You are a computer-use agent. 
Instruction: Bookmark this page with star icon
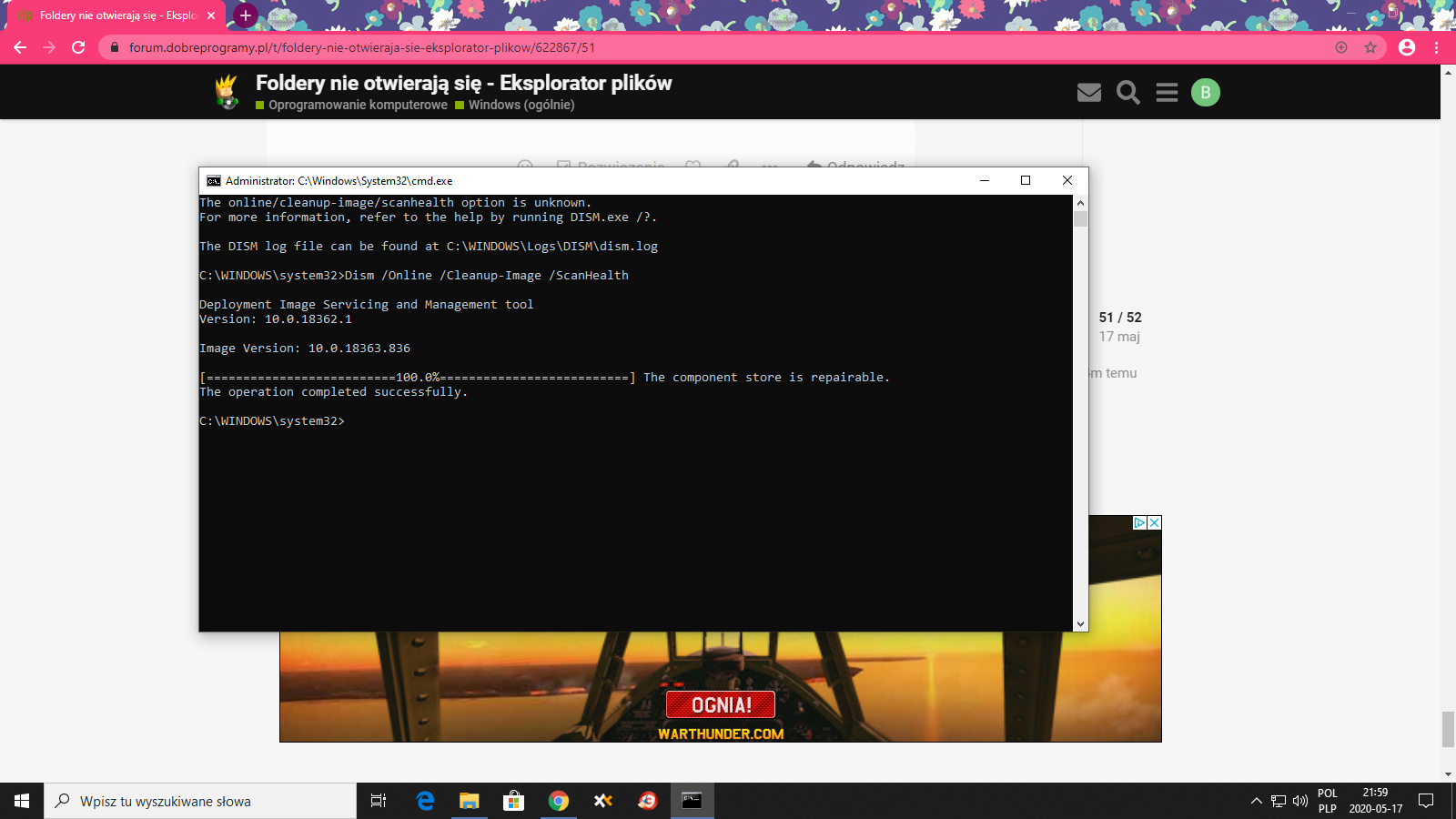(1370, 47)
